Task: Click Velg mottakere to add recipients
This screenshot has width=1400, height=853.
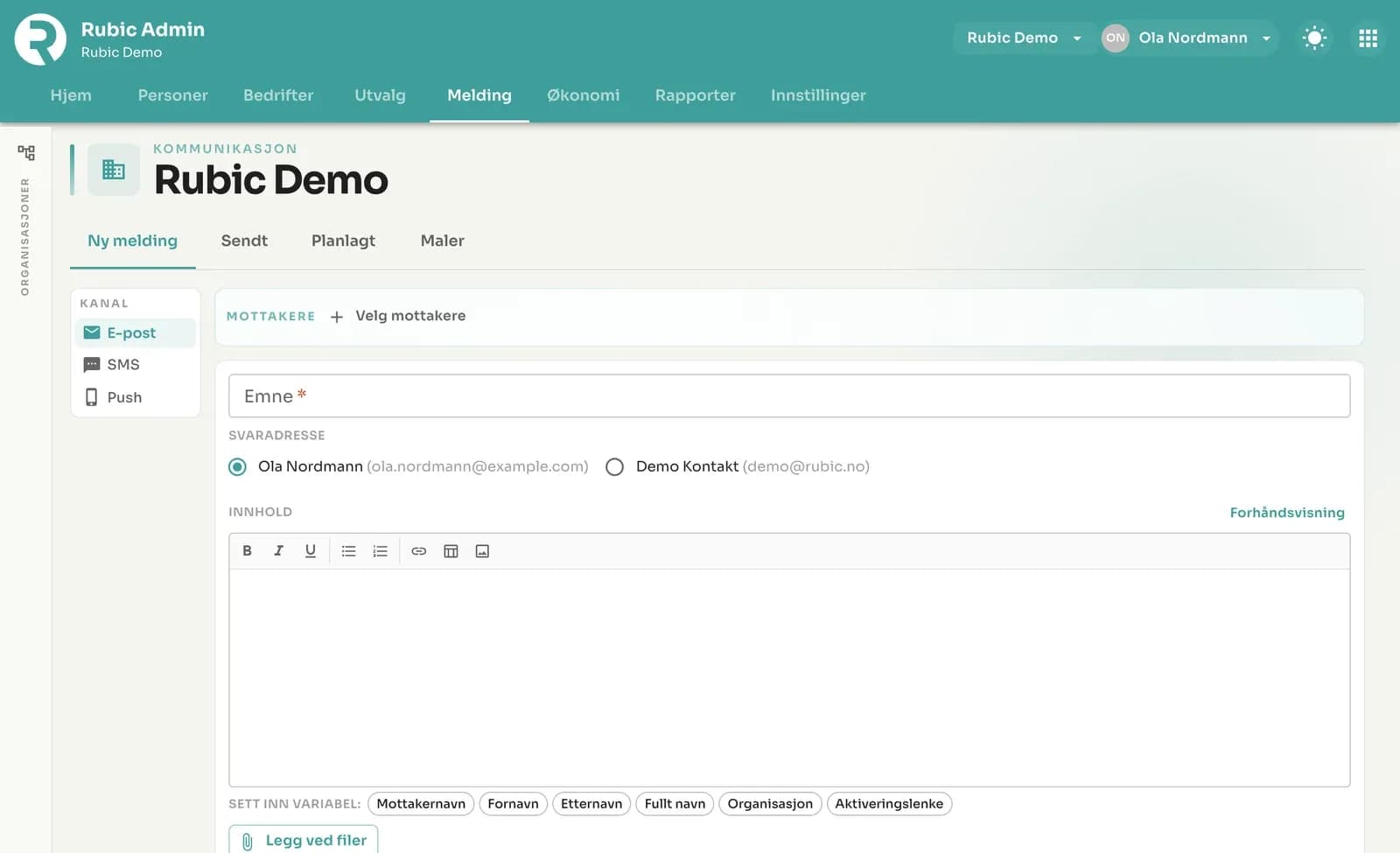Action: point(398,316)
